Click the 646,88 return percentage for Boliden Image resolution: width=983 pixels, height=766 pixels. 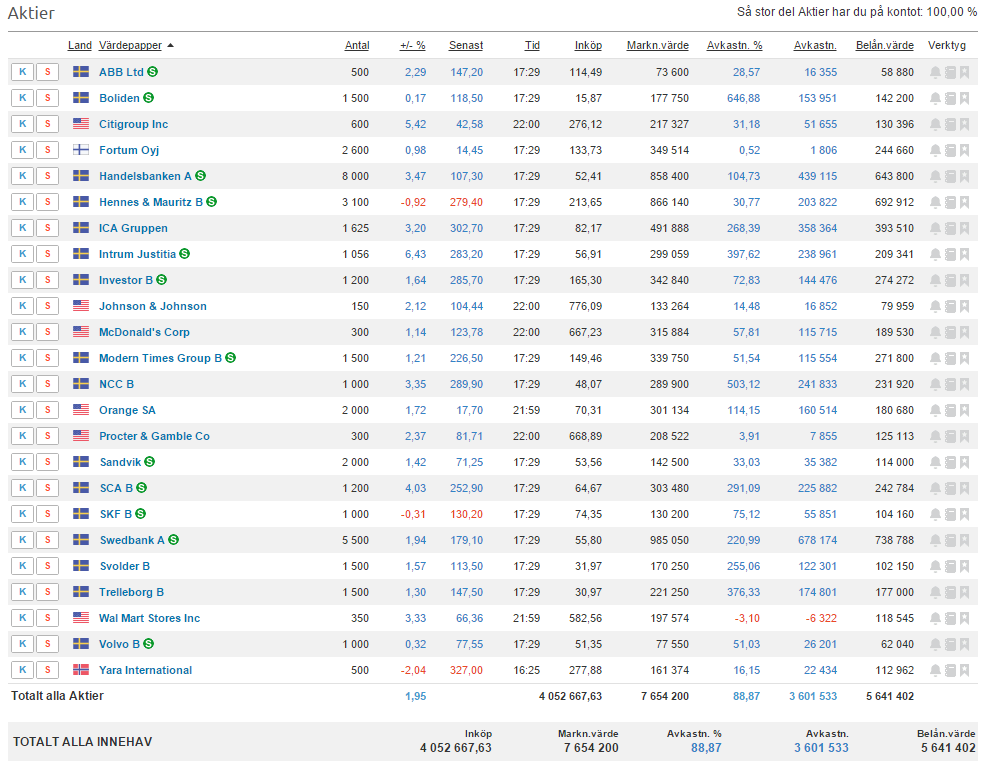(744, 98)
